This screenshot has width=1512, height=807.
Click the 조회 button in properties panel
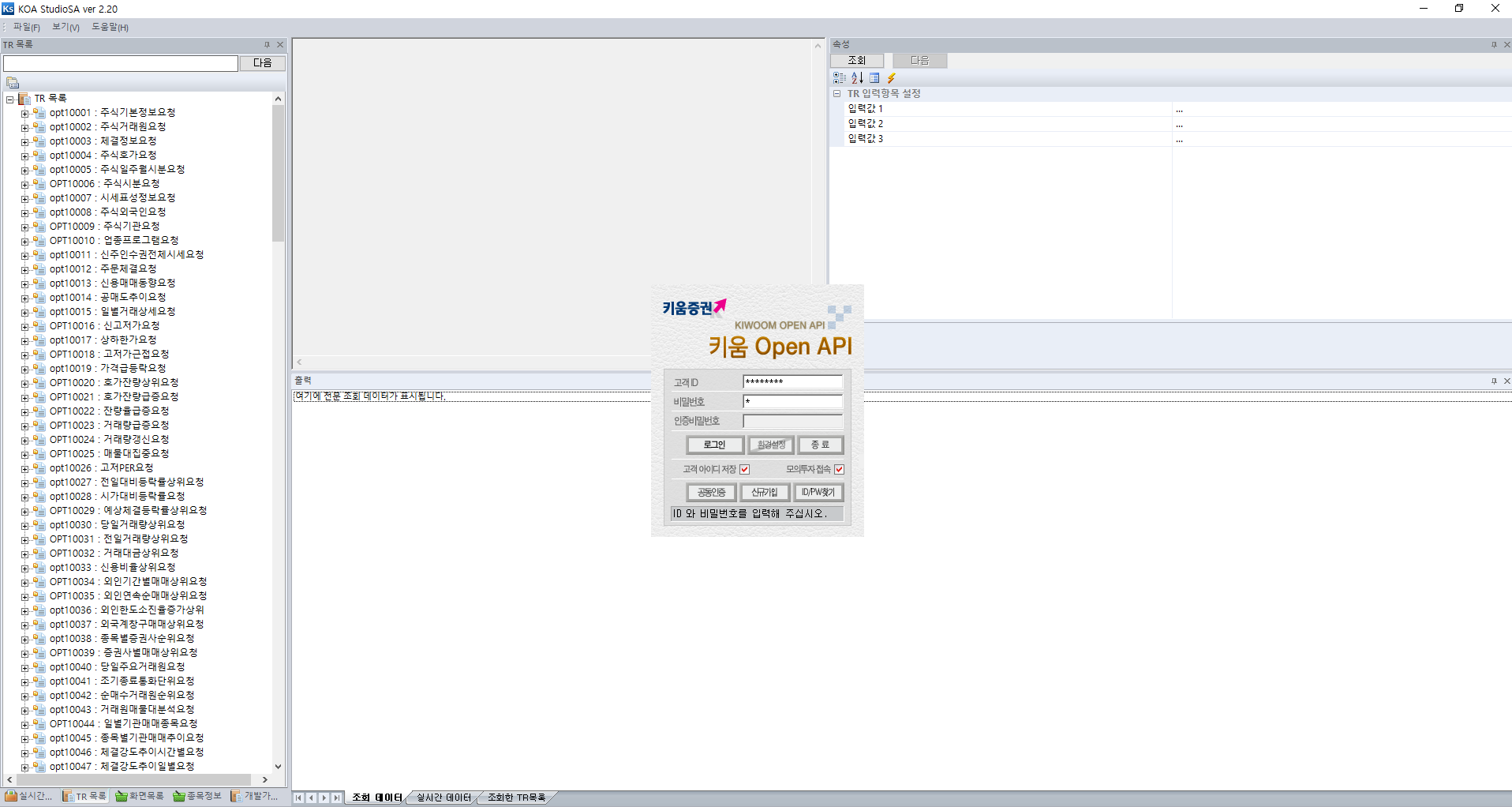857,61
